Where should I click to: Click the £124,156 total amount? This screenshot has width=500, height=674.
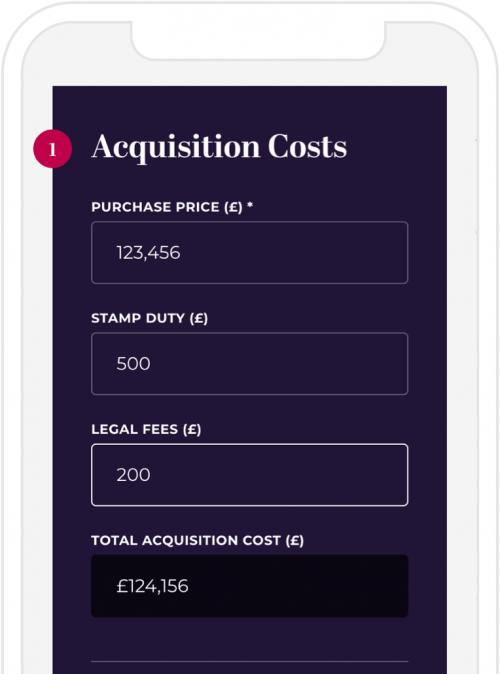pyautogui.click(x=152, y=586)
